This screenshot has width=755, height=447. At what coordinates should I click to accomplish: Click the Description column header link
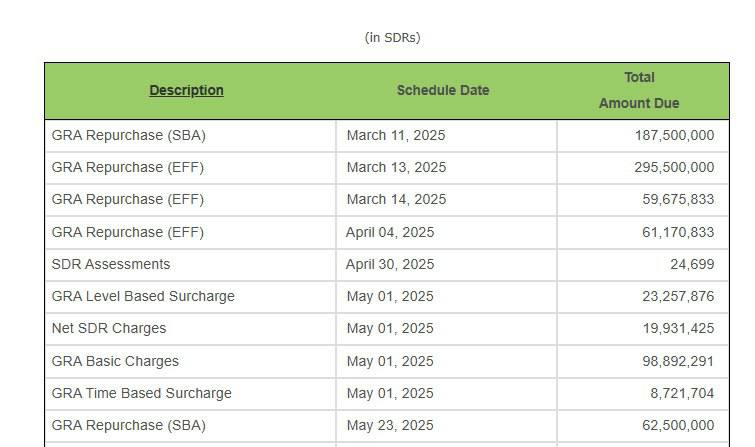[x=186, y=90]
